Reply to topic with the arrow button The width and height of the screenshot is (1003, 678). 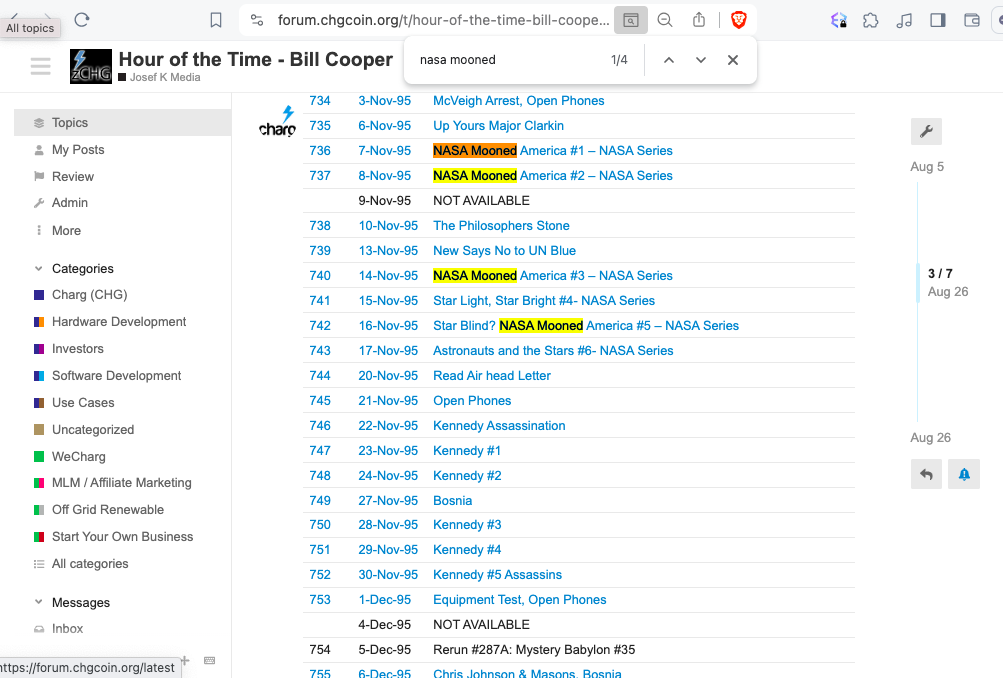926,475
